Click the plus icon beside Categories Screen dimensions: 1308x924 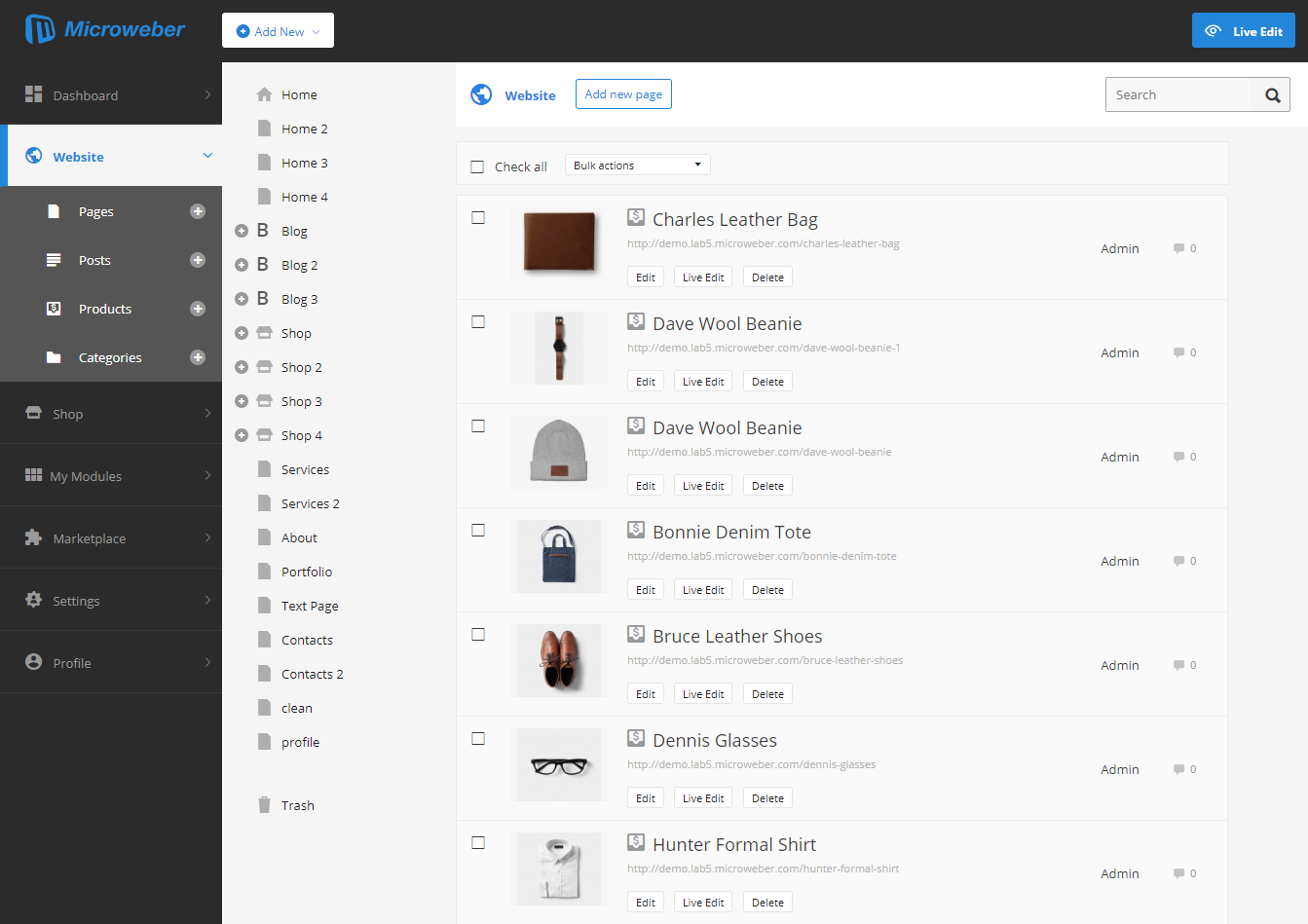click(198, 357)
